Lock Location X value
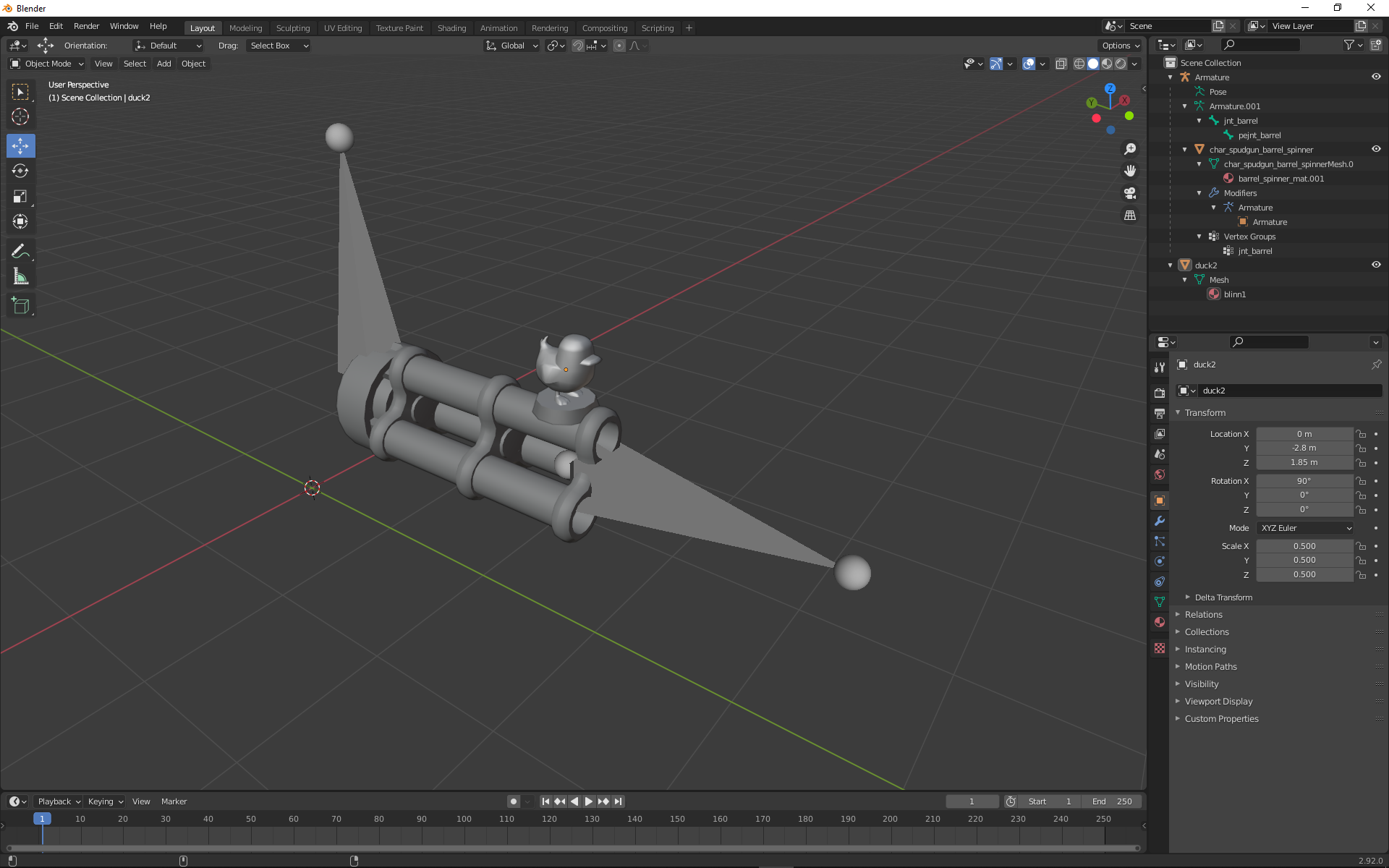The height and width of the screenshot is (868, 1389). [x=1361, y=434]
